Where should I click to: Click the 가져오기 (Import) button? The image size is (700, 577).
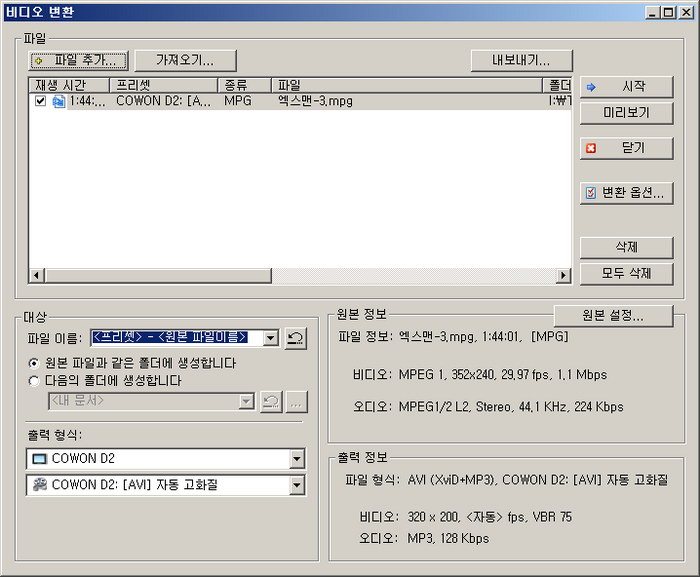pyautogui.click(x=187, y=60)
